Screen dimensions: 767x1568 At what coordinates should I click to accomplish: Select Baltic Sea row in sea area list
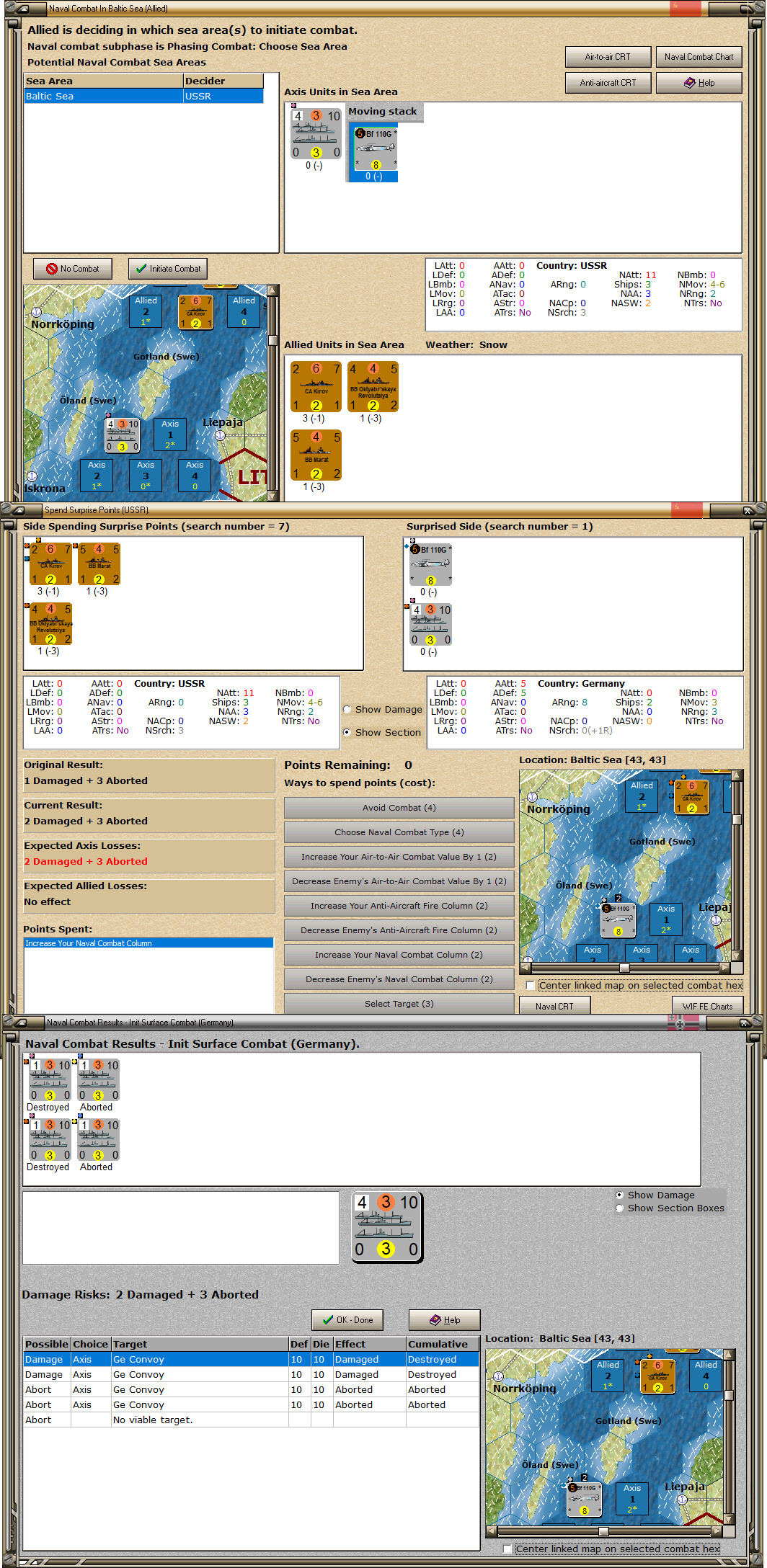coord(143,96)
